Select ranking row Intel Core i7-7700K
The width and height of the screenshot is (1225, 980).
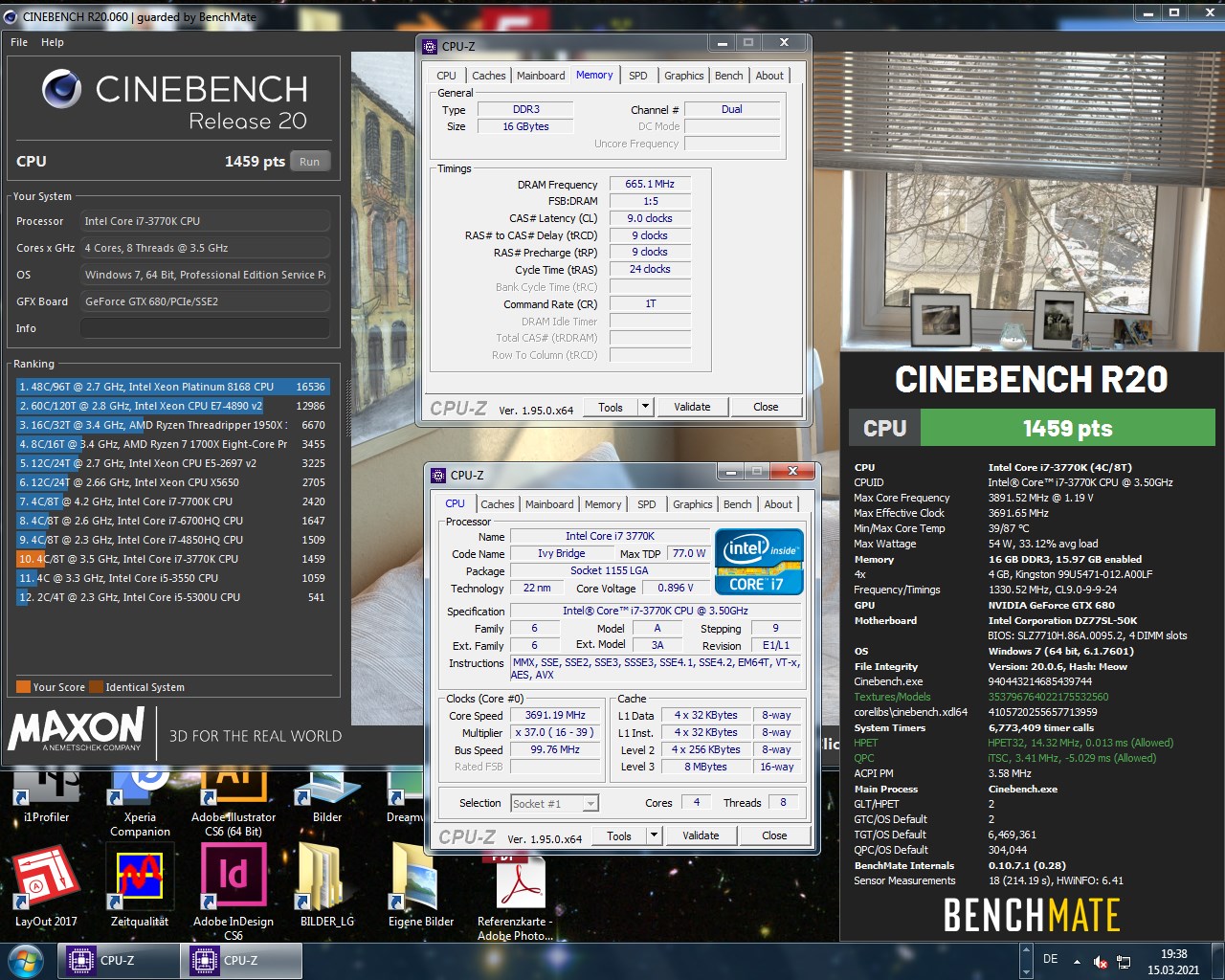[x=173, y=501]
